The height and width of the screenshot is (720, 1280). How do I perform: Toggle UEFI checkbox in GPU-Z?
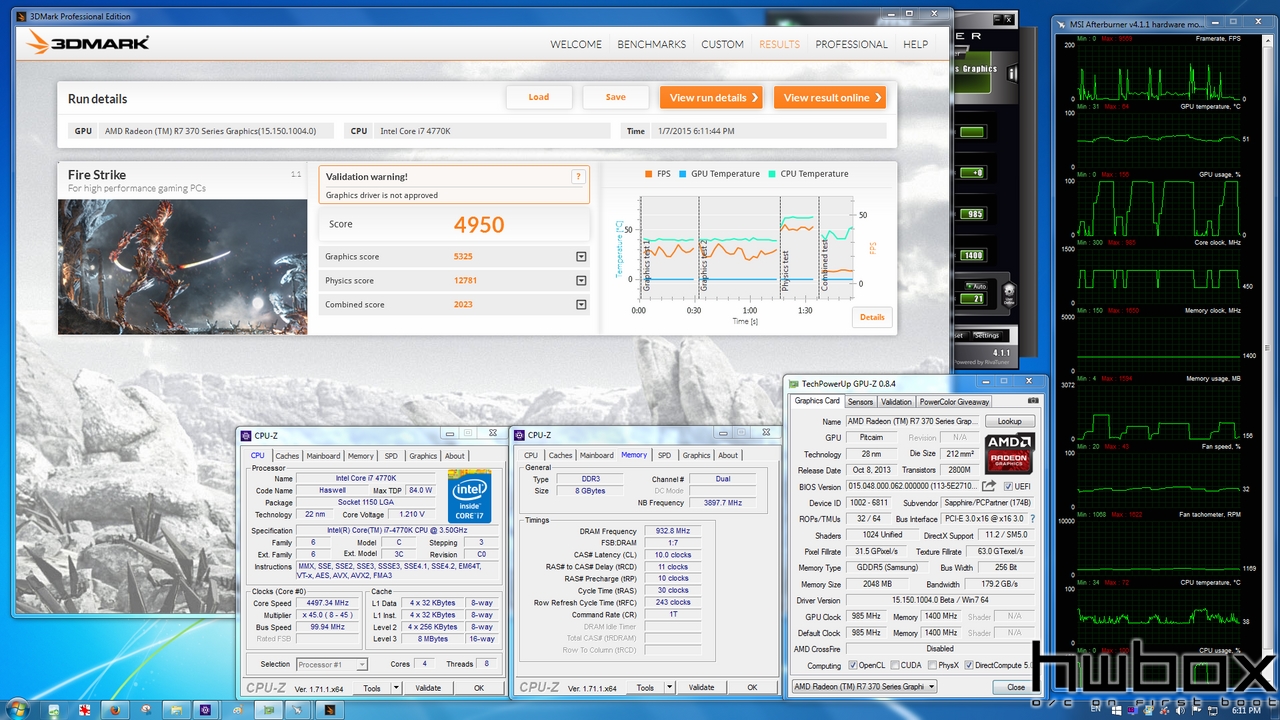click(x=1009, y=486)
